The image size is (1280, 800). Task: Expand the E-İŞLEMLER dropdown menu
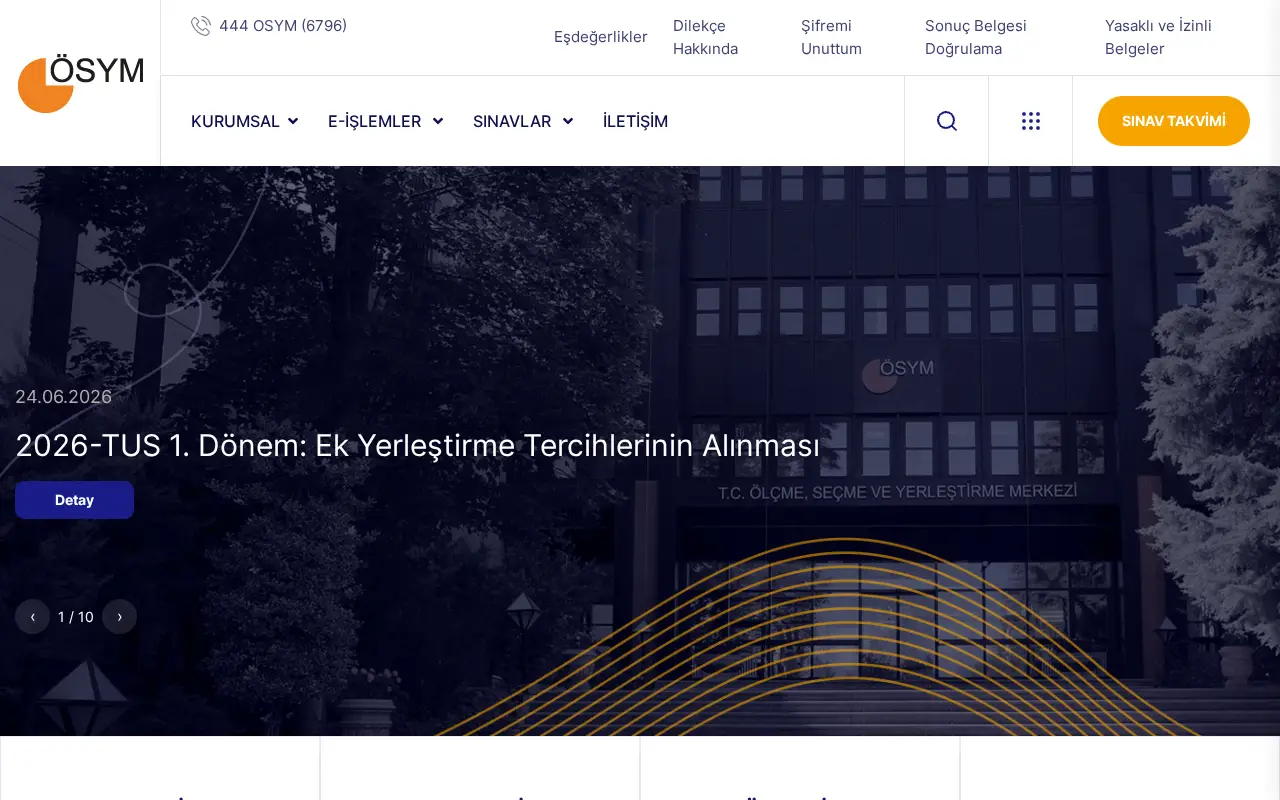tap(386, 121)
